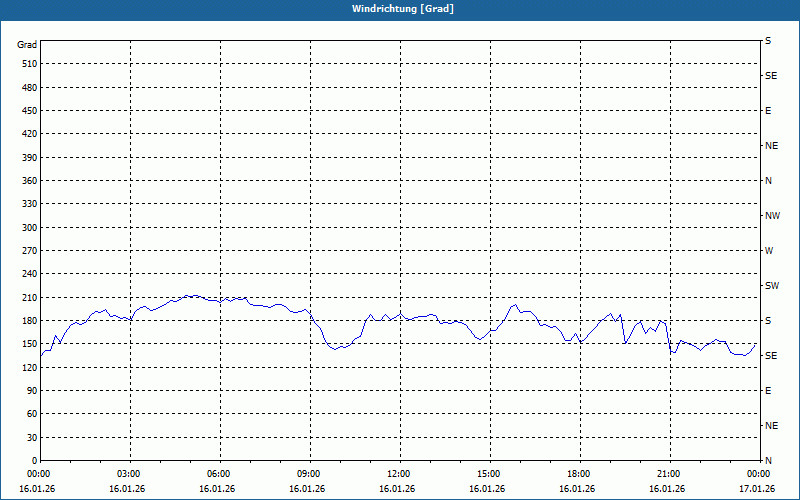
Task: Click the 16.01.26 date under 12:00
Action: pos(397,489)
